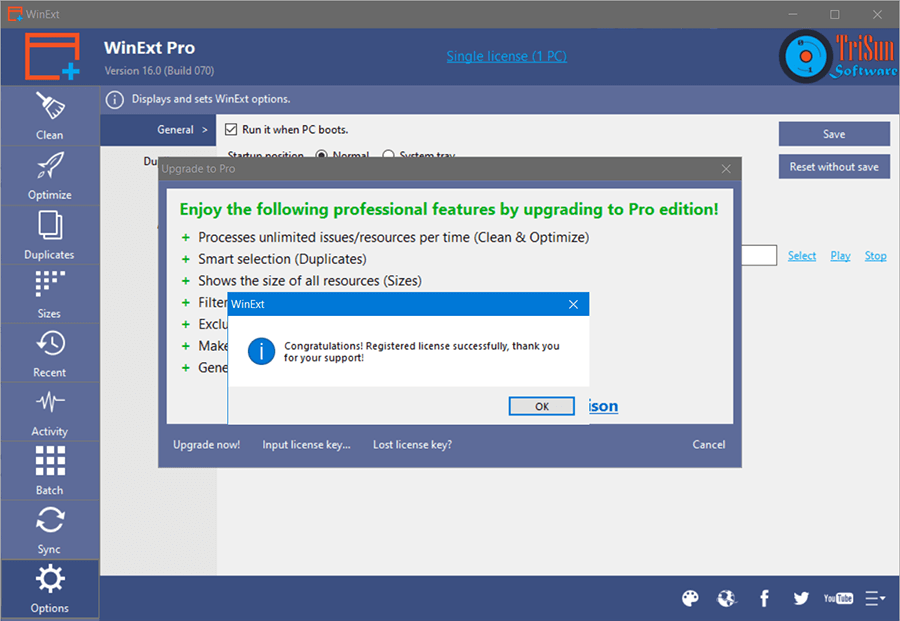
Task: Click the 'Enjoy the following professional features' heading
Action: [449, 209]
